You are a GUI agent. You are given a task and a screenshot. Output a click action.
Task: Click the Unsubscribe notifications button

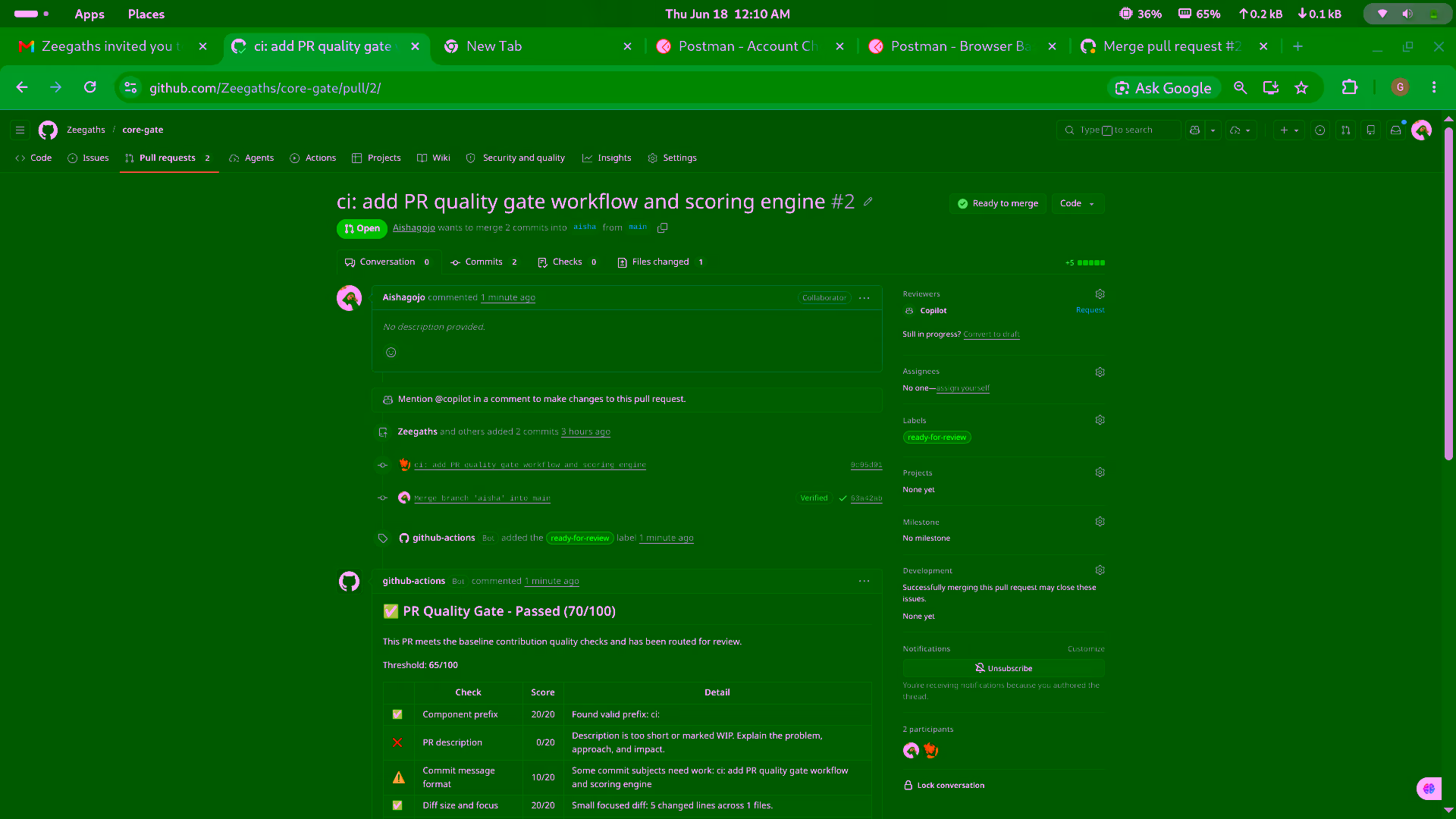[1003, 668]
